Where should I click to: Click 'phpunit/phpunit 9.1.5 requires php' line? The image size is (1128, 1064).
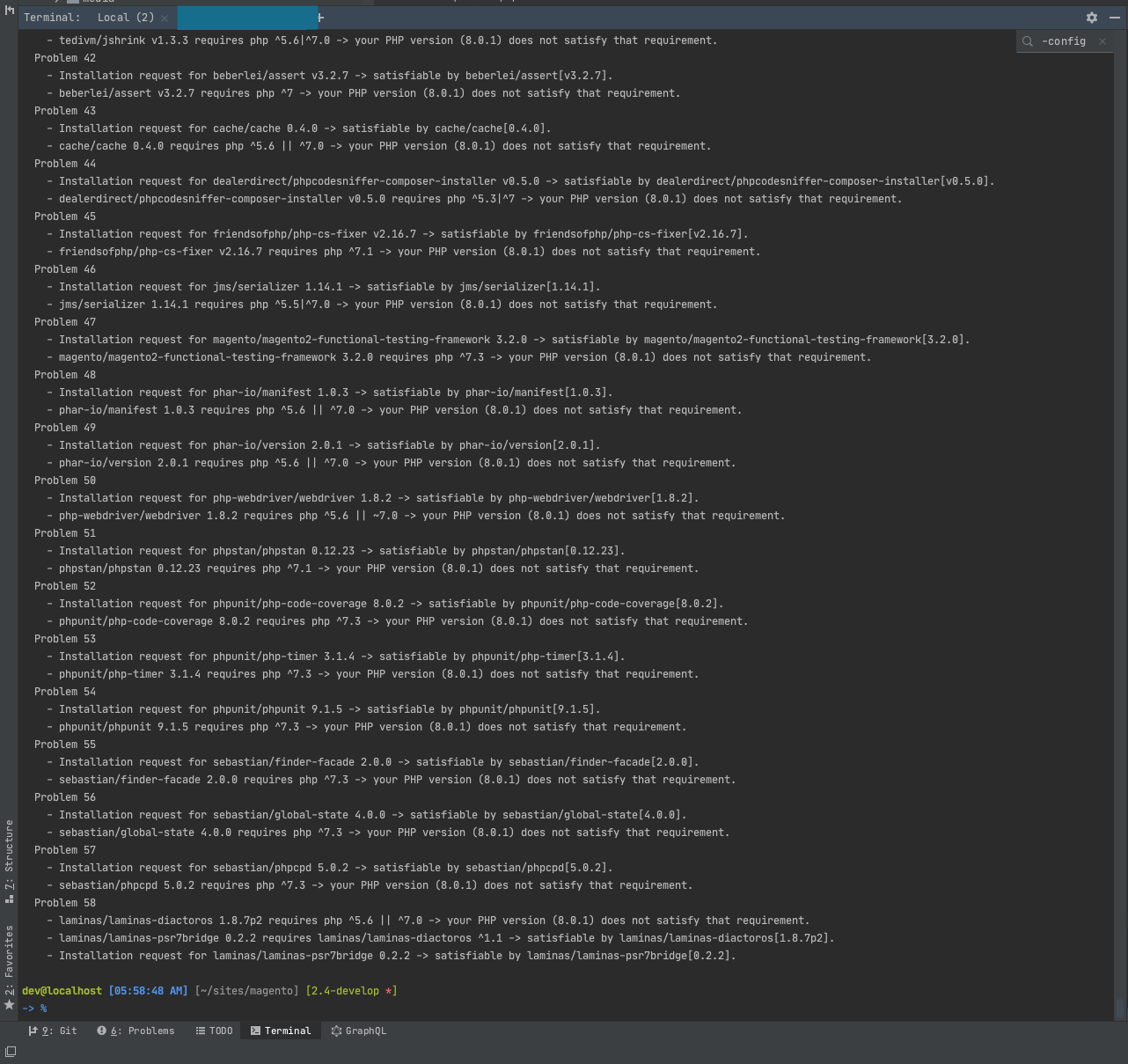coord(367,727)
